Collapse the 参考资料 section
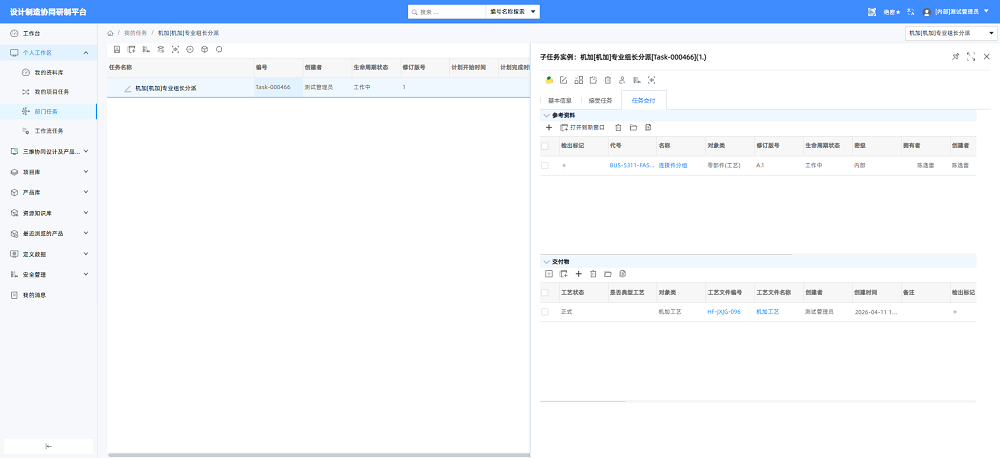Image resolution: width=1000 pixels, height=458 pixels. [547, 115]
